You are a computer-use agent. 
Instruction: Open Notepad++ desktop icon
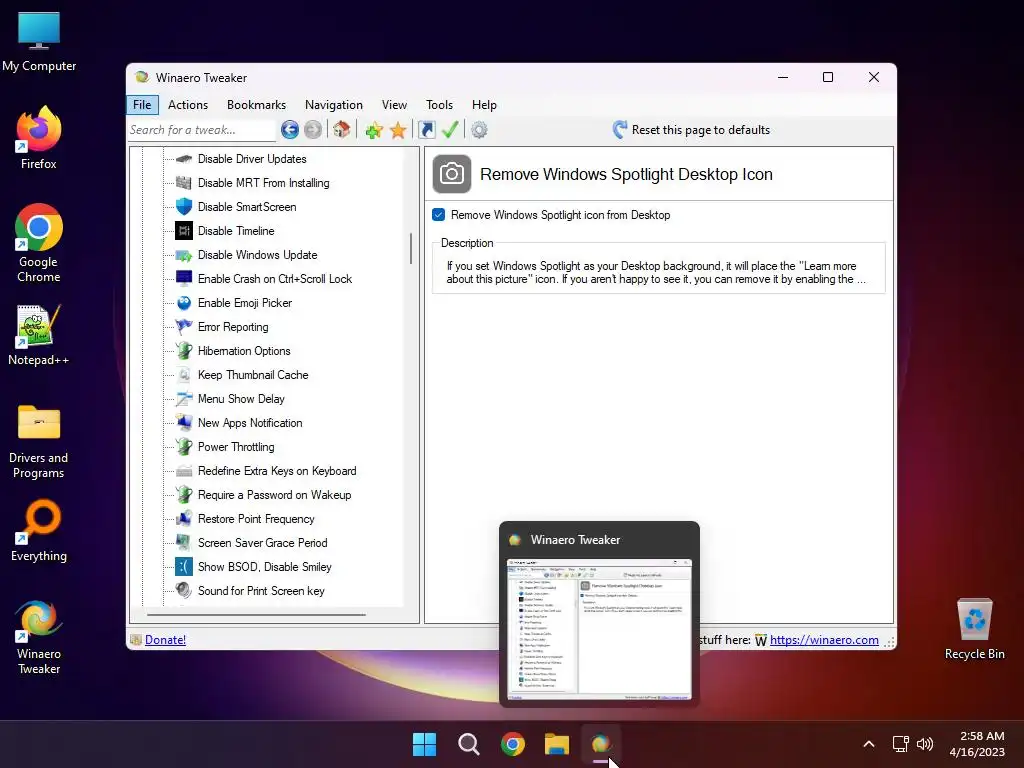point(39,334)
